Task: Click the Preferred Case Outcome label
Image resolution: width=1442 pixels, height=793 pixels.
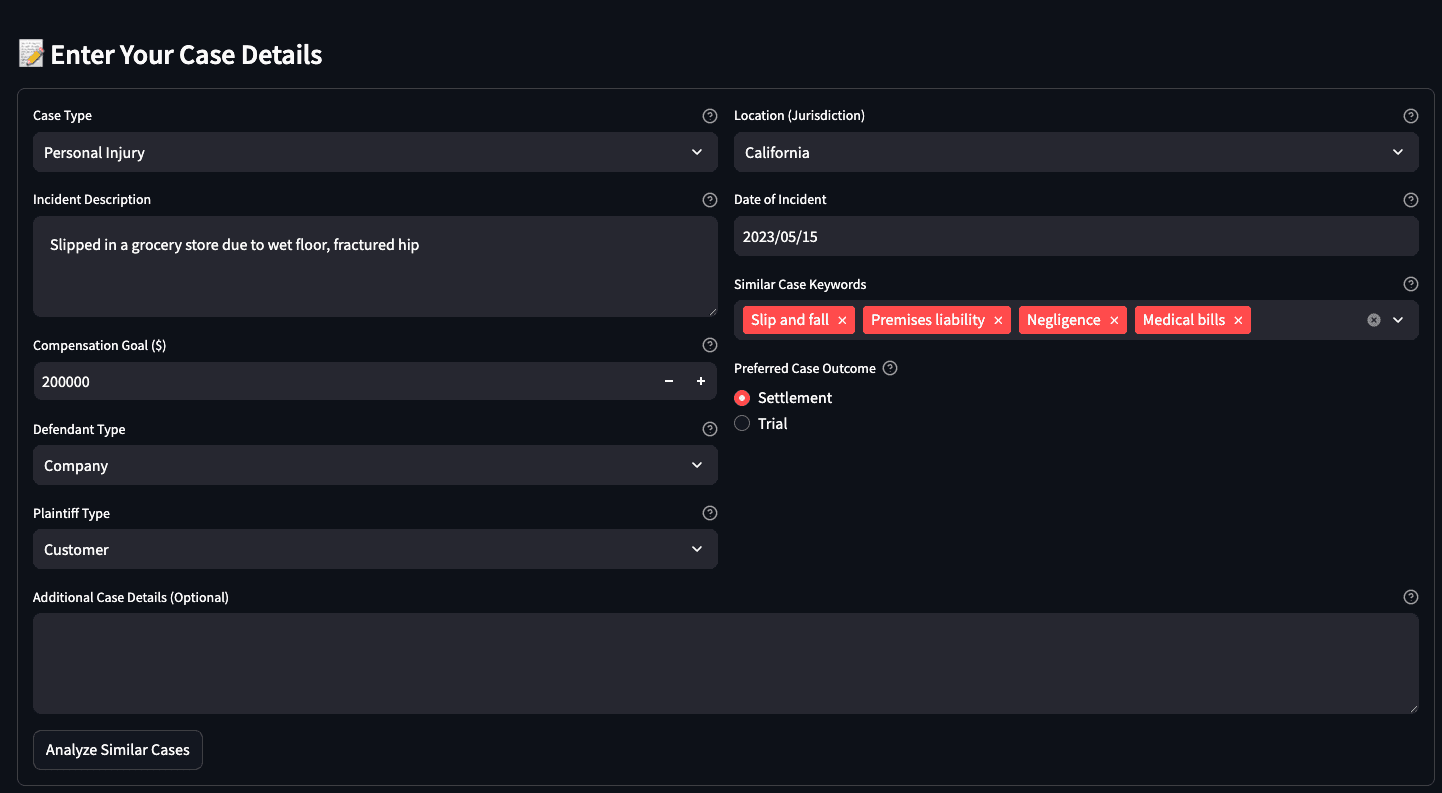Action: pyautogui.click(x=805, y=368)
